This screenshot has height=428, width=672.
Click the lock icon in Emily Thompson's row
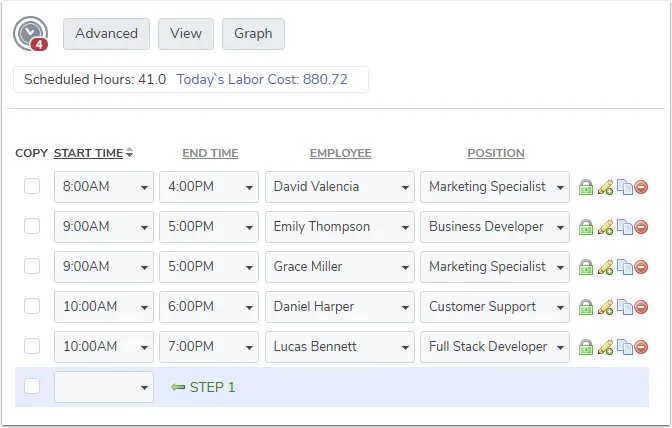point(586,227)
